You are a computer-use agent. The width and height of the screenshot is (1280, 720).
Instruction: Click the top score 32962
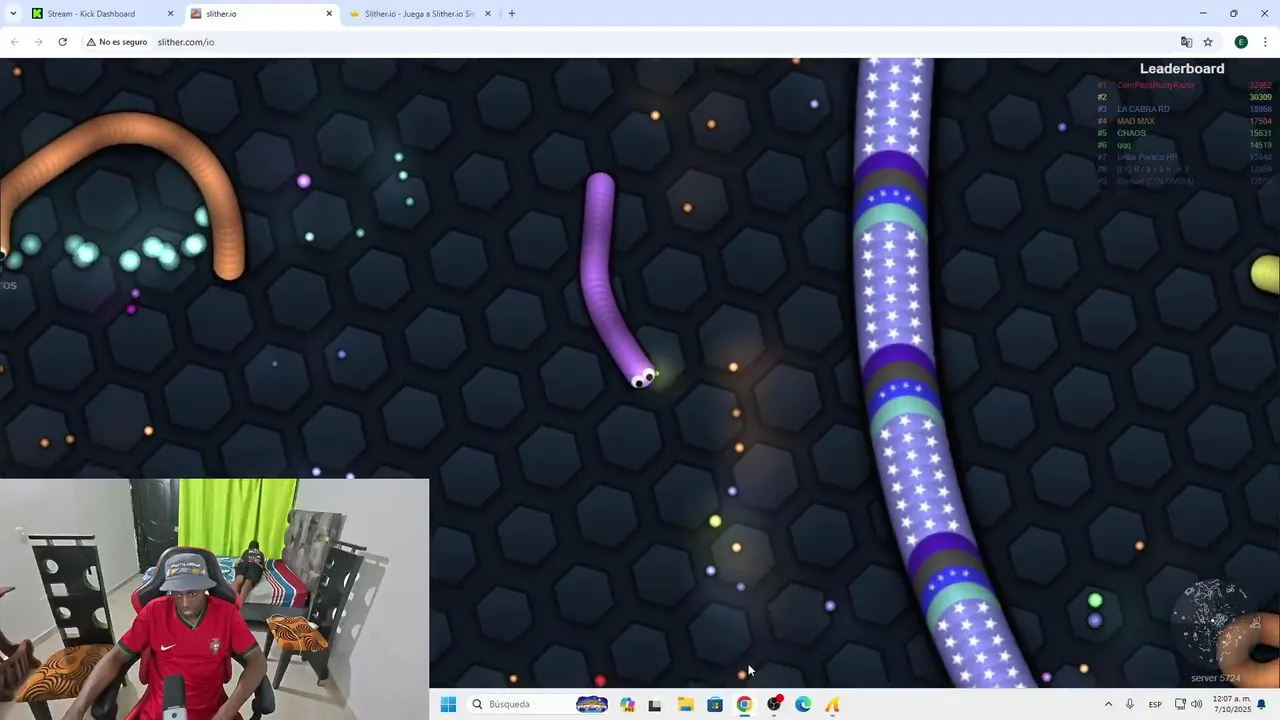tap(1260, 85)
